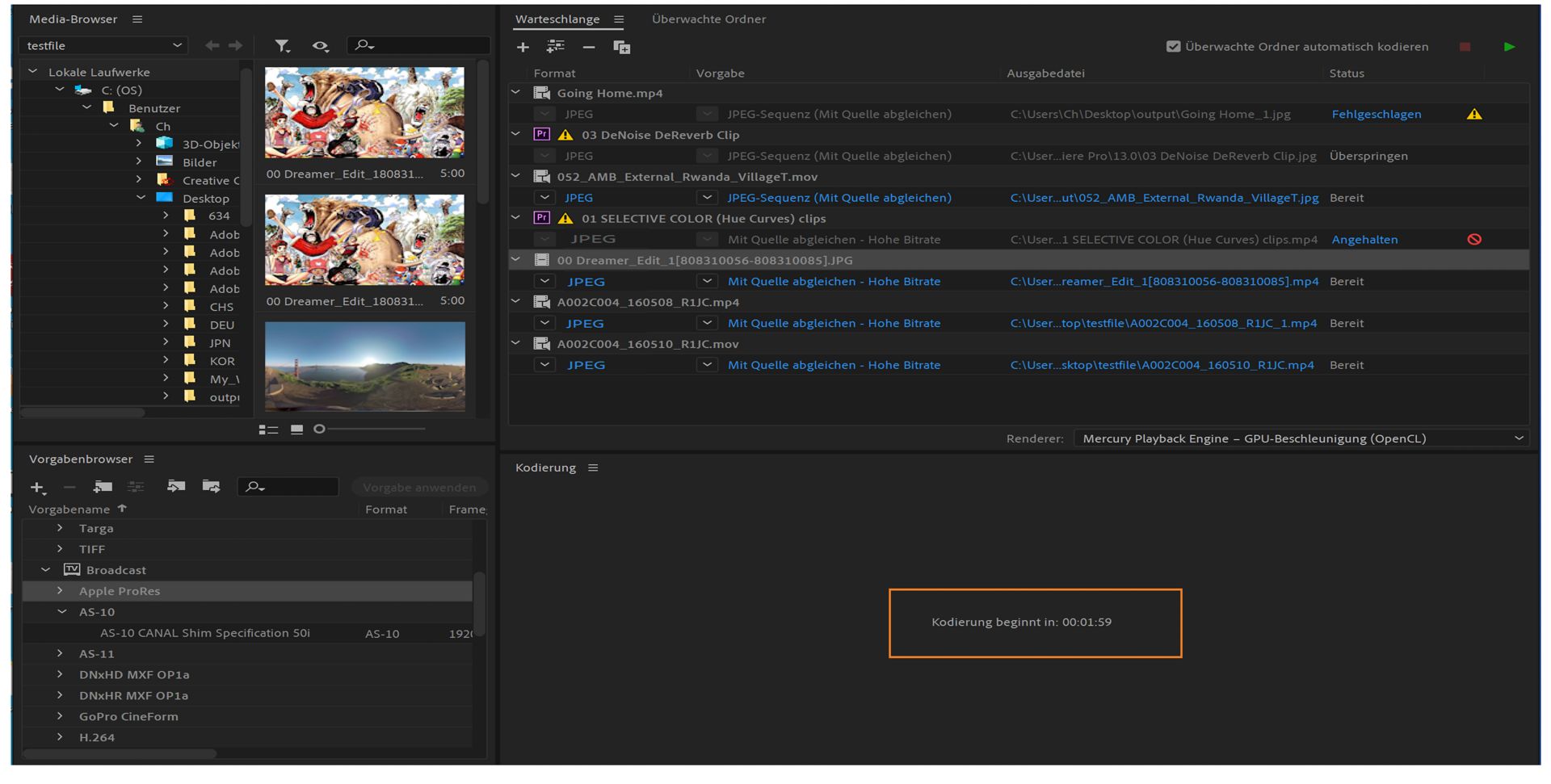Switch to the Überwachte Ordner tab
This screenshot has width=1551, height=784.
click(x=708, y=19)
